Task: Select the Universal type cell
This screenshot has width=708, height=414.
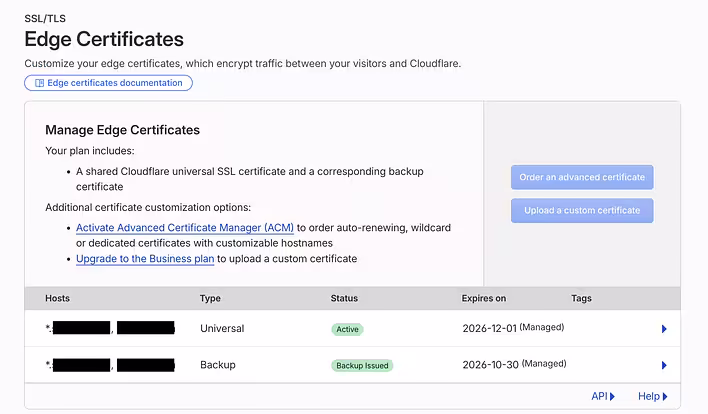Action: (x=222, y=329)
